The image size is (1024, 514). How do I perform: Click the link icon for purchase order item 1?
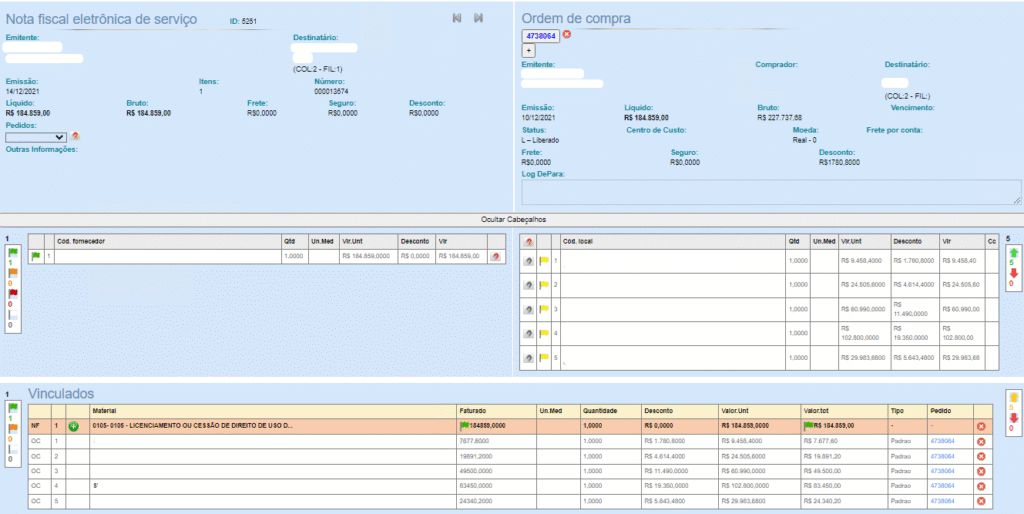[529, 261]
